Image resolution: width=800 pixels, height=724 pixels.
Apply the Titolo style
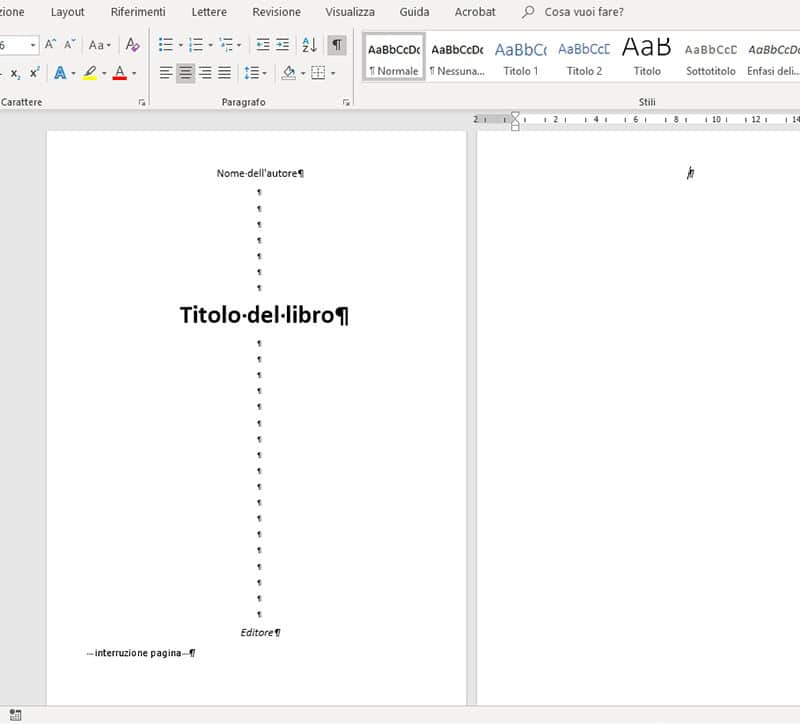pyautogui.click(x=647, y=57)
